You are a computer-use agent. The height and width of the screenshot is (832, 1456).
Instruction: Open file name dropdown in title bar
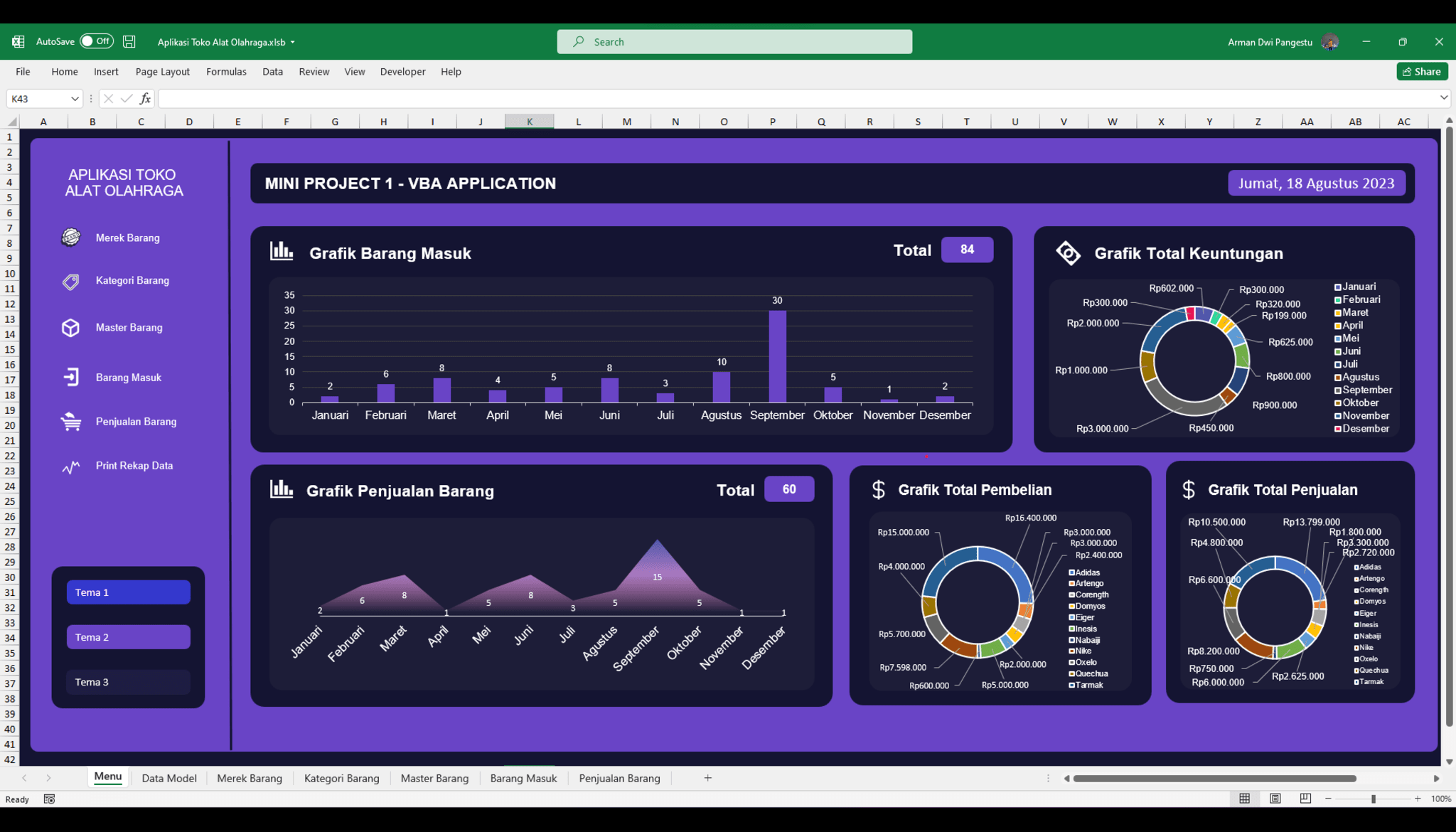pyautogui.click(x=292, y=42)
